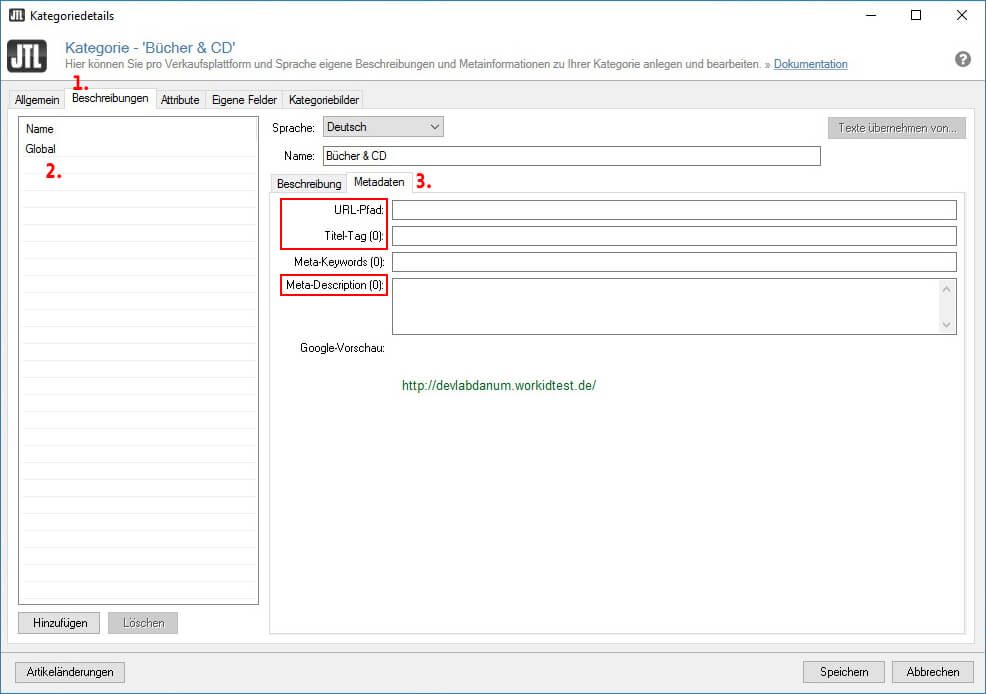Switch to the Allgemein tab

pos(37,100)
